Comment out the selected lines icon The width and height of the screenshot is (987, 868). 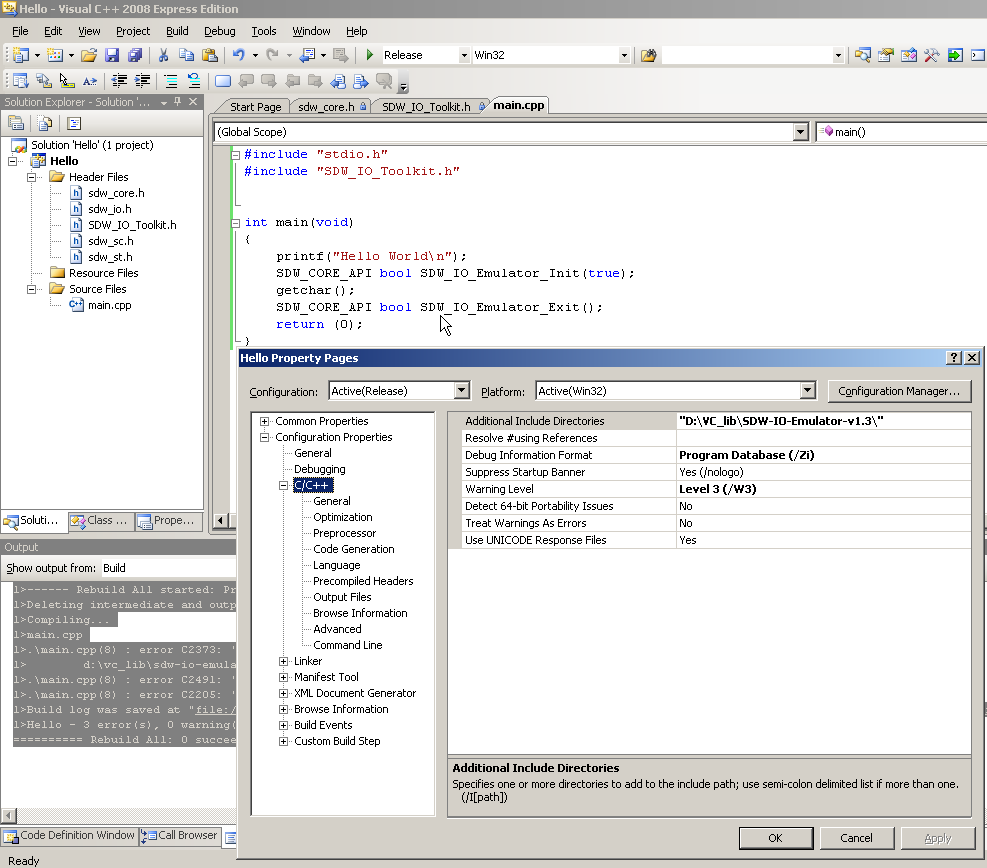[x=171, y=81]
